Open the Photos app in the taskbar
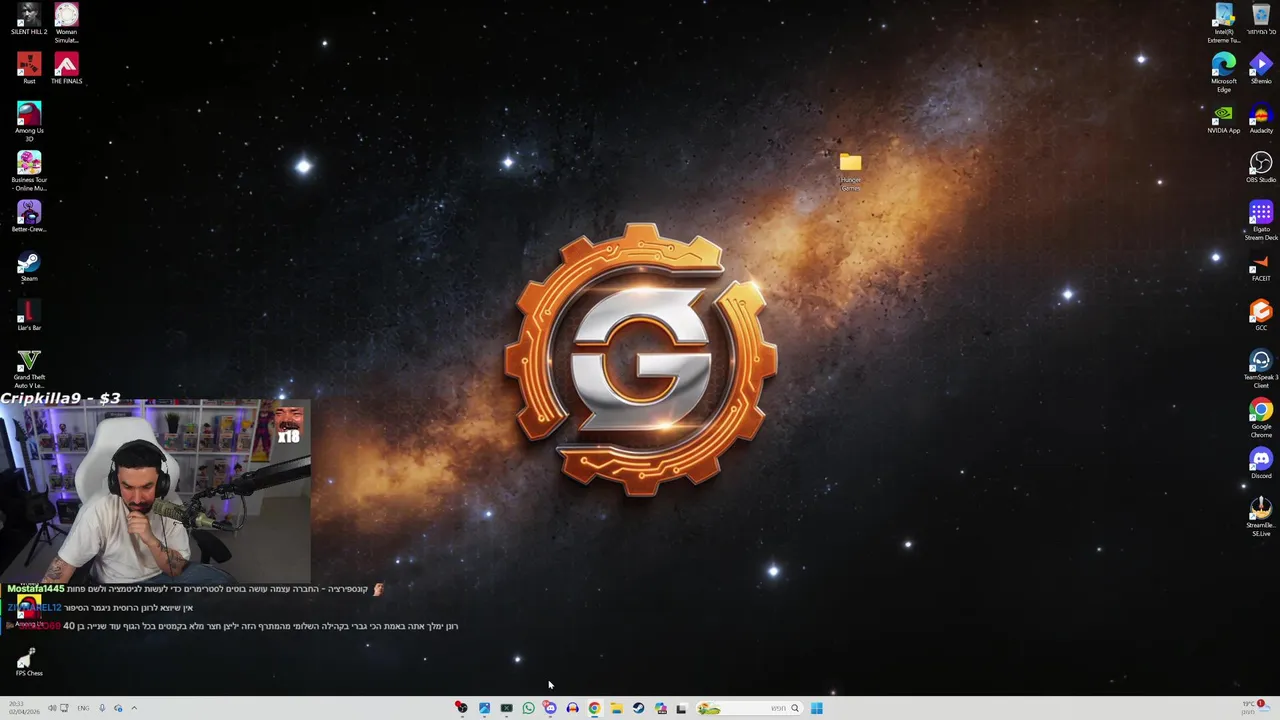Image resolution: width=1280 pixels, height=720 pixels. [484, 708]
